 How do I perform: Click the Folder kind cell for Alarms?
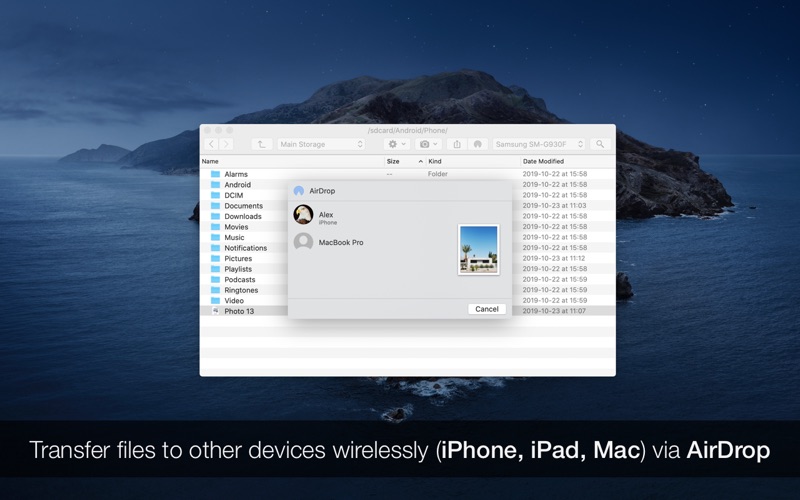pos(438,174)
